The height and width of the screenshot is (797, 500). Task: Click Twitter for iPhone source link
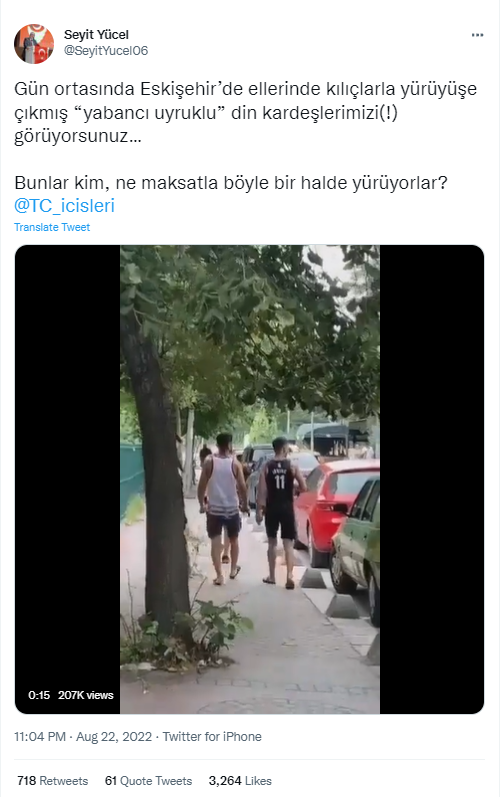click(212, 737)
